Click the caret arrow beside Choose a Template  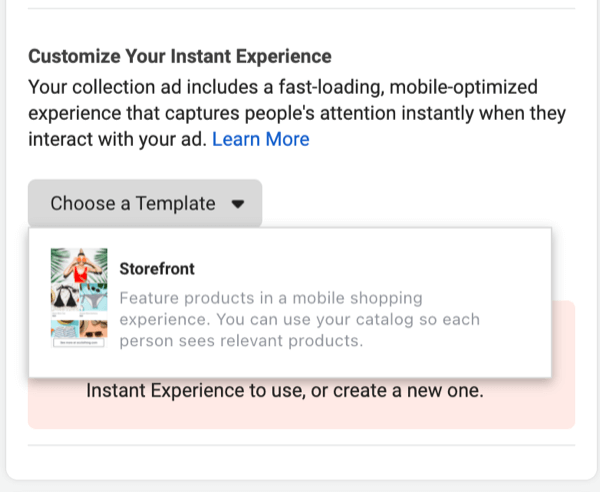click(238, 204)
